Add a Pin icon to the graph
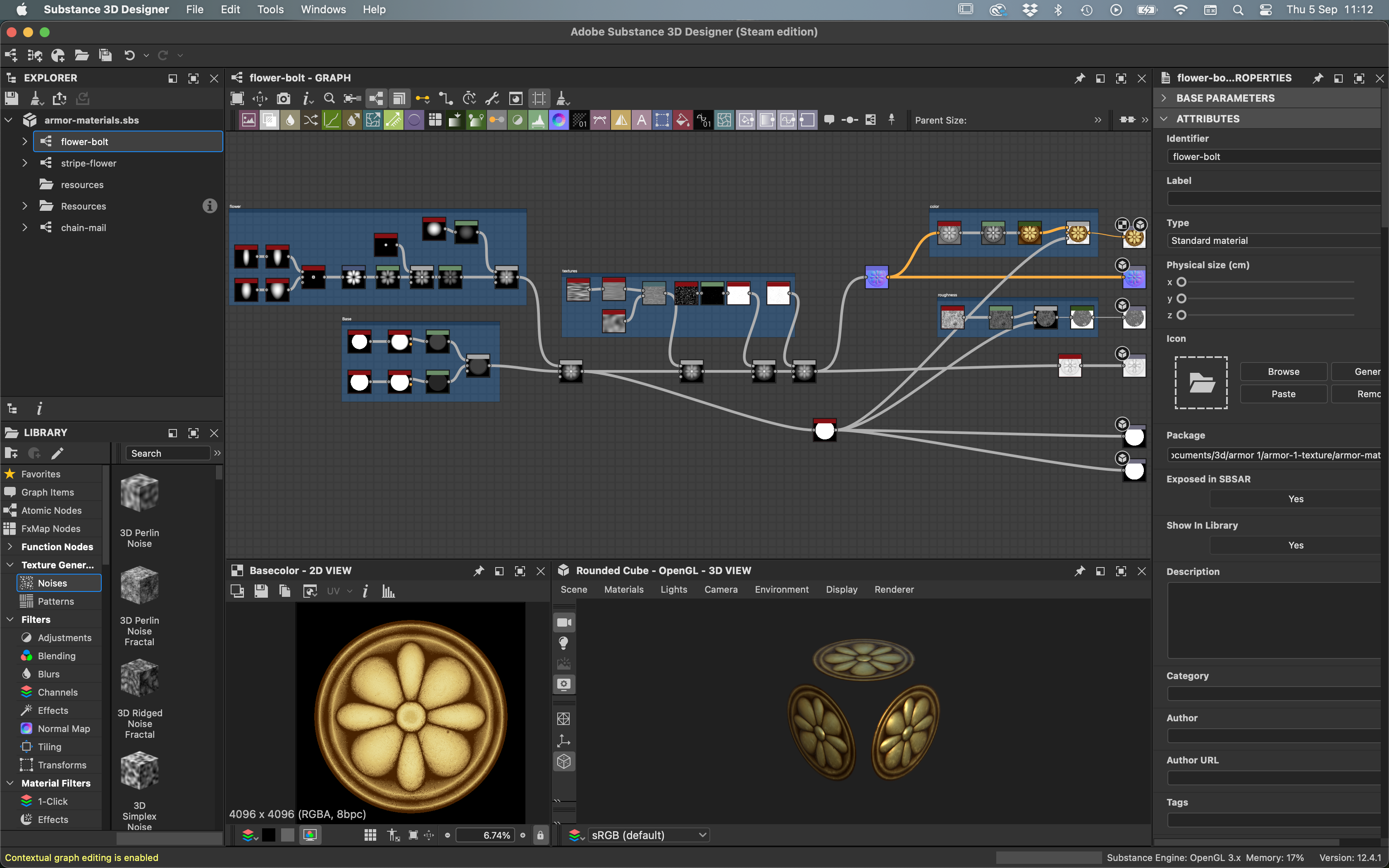Image resolution: width=1389 pixels, height=868 pixels. coord(891,120)
